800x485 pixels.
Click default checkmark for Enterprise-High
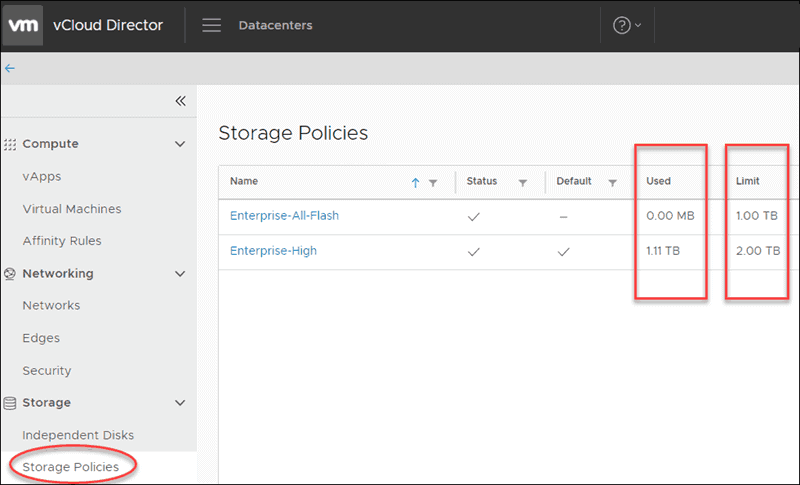coord(563,252)
